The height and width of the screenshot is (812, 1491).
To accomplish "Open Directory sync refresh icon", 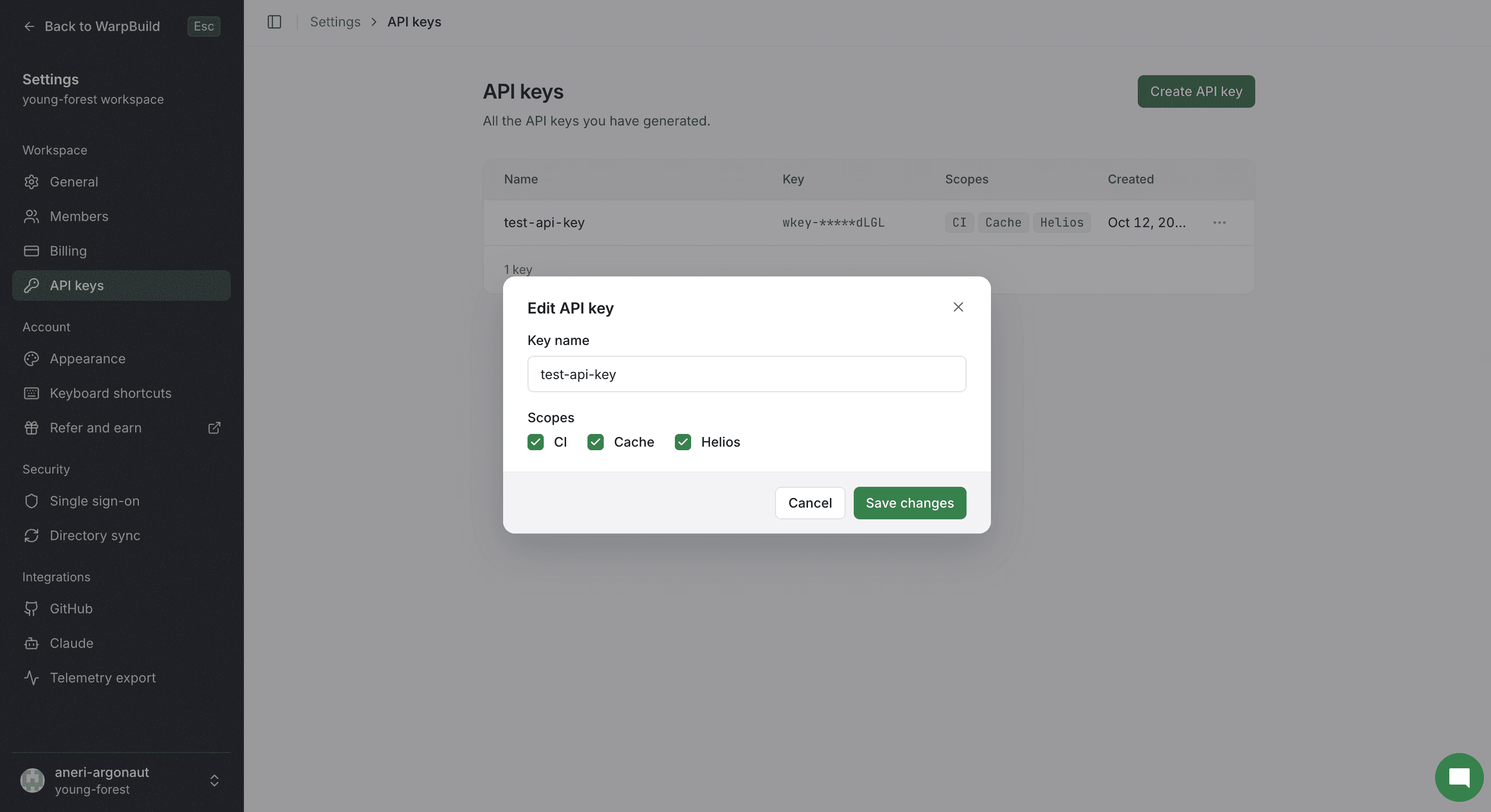I will point(32,536).
